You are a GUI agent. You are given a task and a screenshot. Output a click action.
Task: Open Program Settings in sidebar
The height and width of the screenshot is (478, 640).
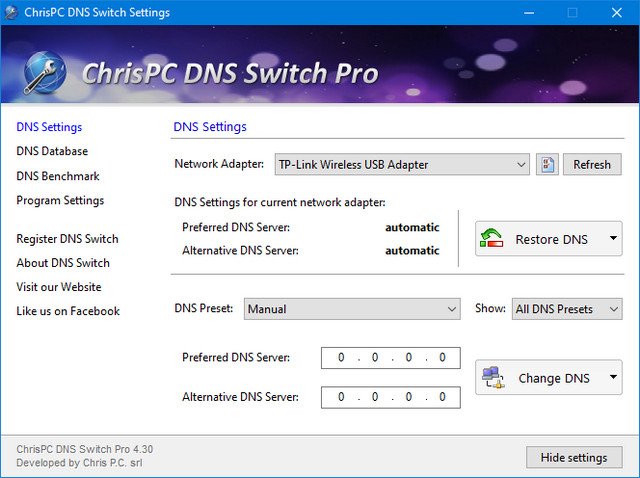[60, 200]
